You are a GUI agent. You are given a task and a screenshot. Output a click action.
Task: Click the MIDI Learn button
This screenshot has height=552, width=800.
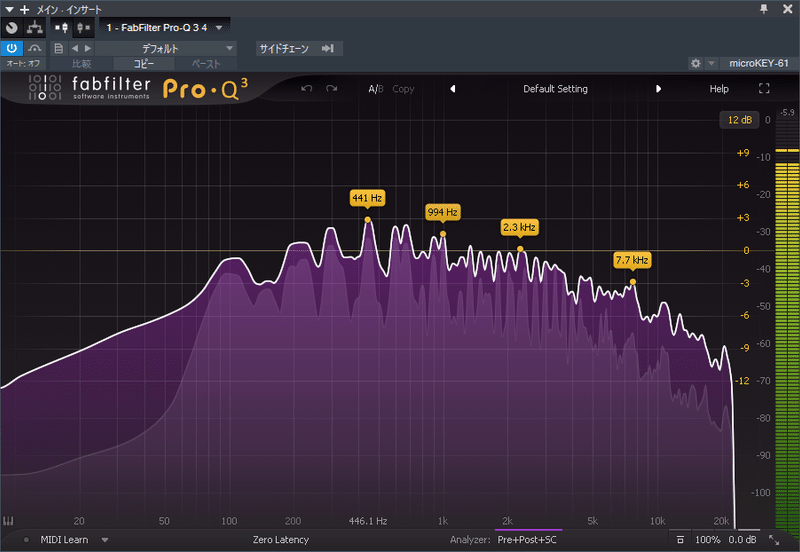64,540
